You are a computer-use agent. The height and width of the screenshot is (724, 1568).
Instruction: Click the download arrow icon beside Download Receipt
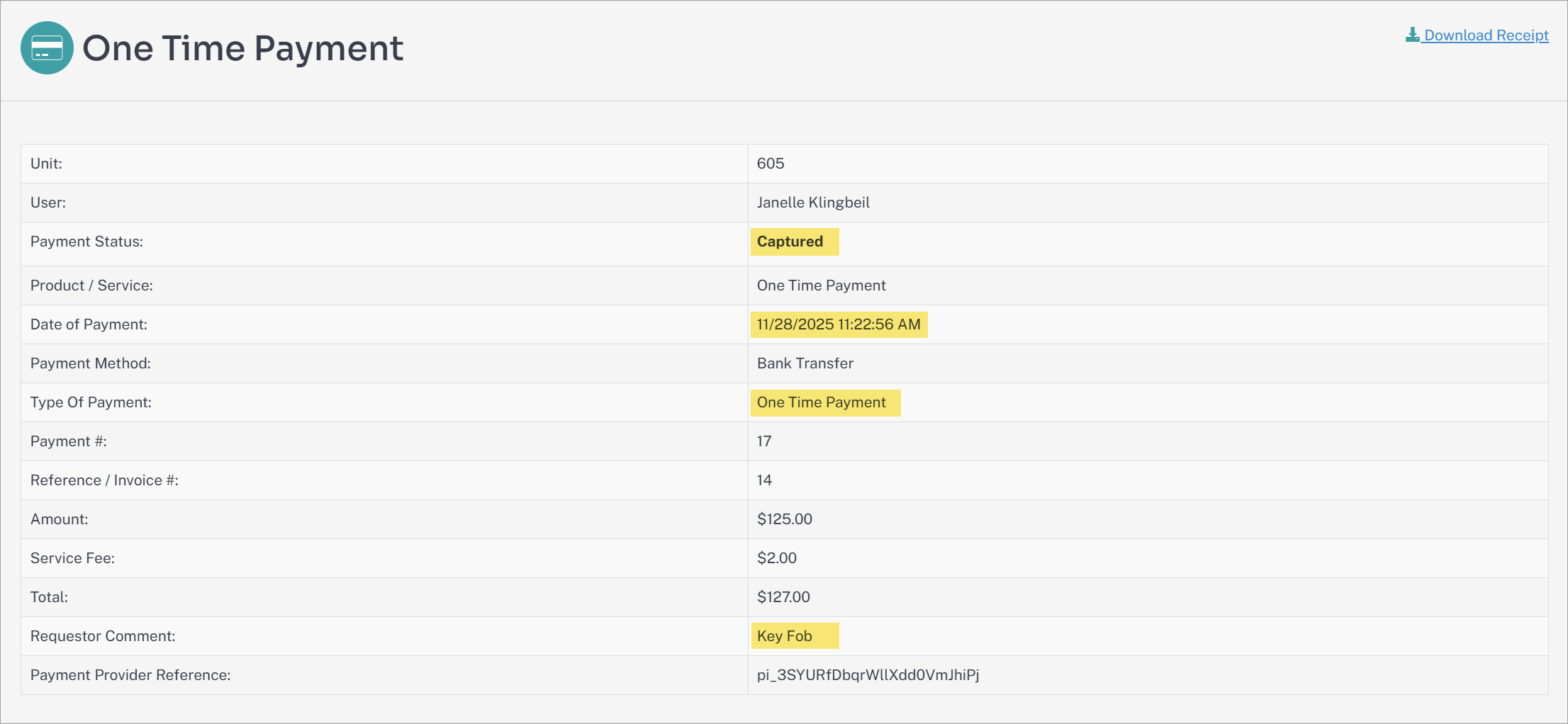point(1413,35)
